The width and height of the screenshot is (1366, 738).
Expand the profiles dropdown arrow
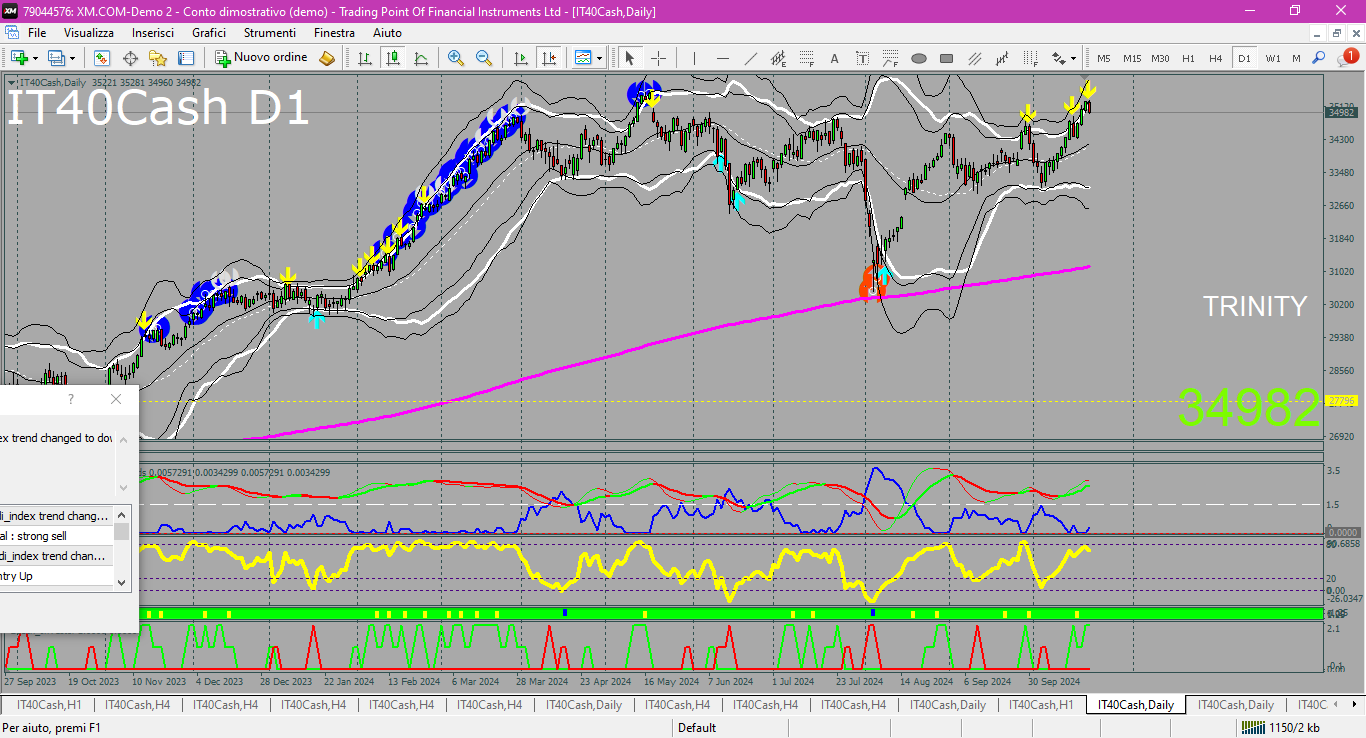pyautogui.click(x=72, y=58)
